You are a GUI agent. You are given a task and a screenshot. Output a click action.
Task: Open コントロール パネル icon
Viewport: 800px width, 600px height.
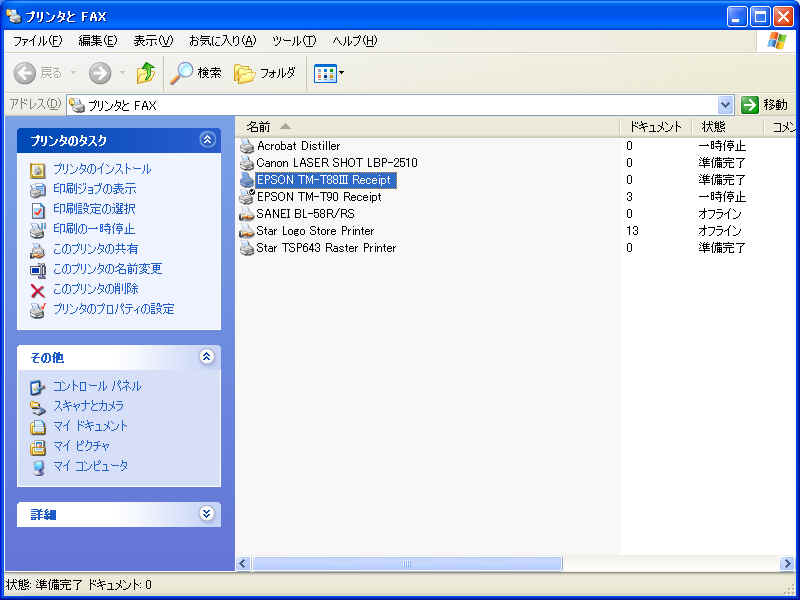click(x=38, y=388)
